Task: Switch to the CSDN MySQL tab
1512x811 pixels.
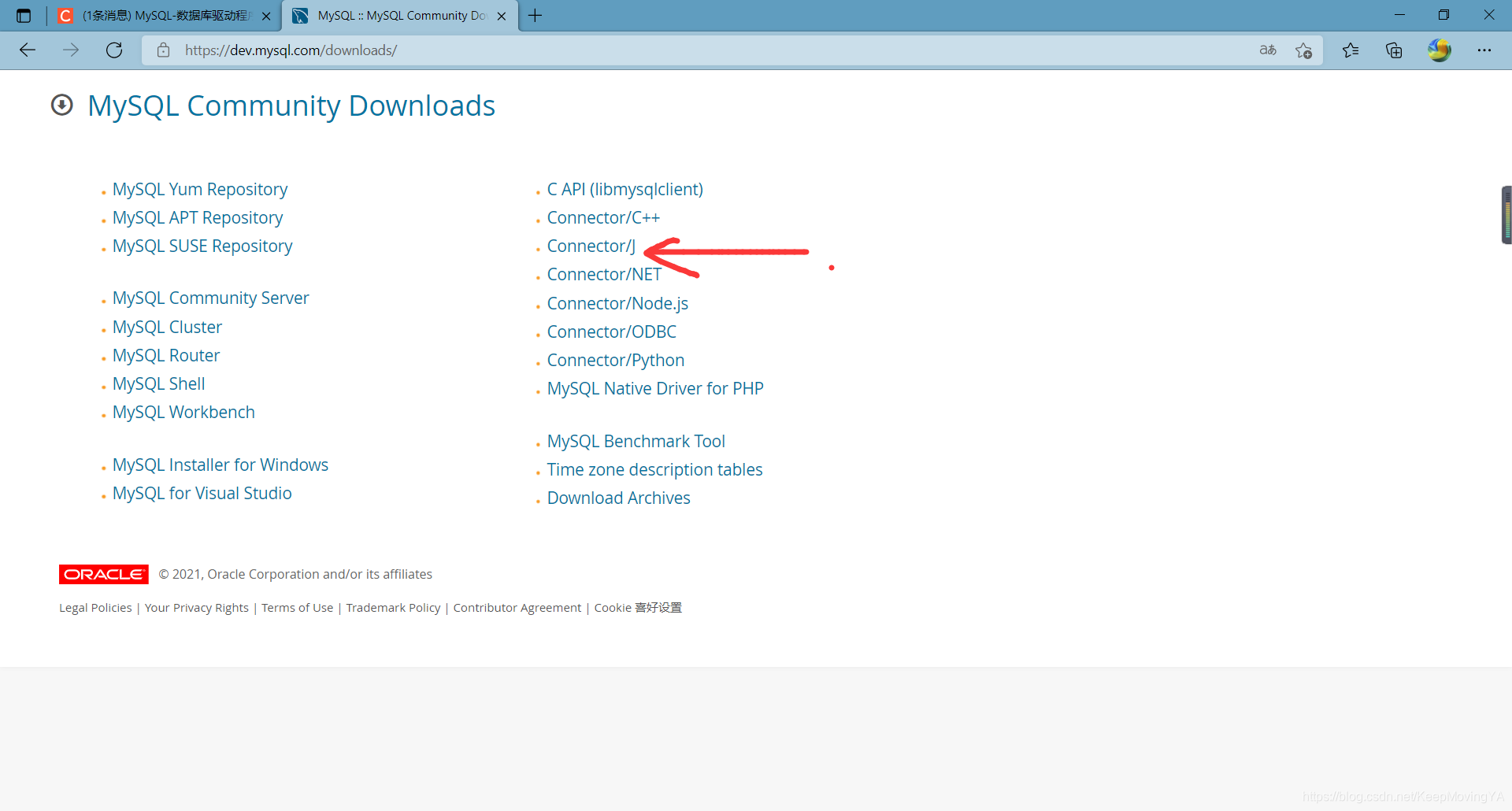Action: (x=164, y=16)
